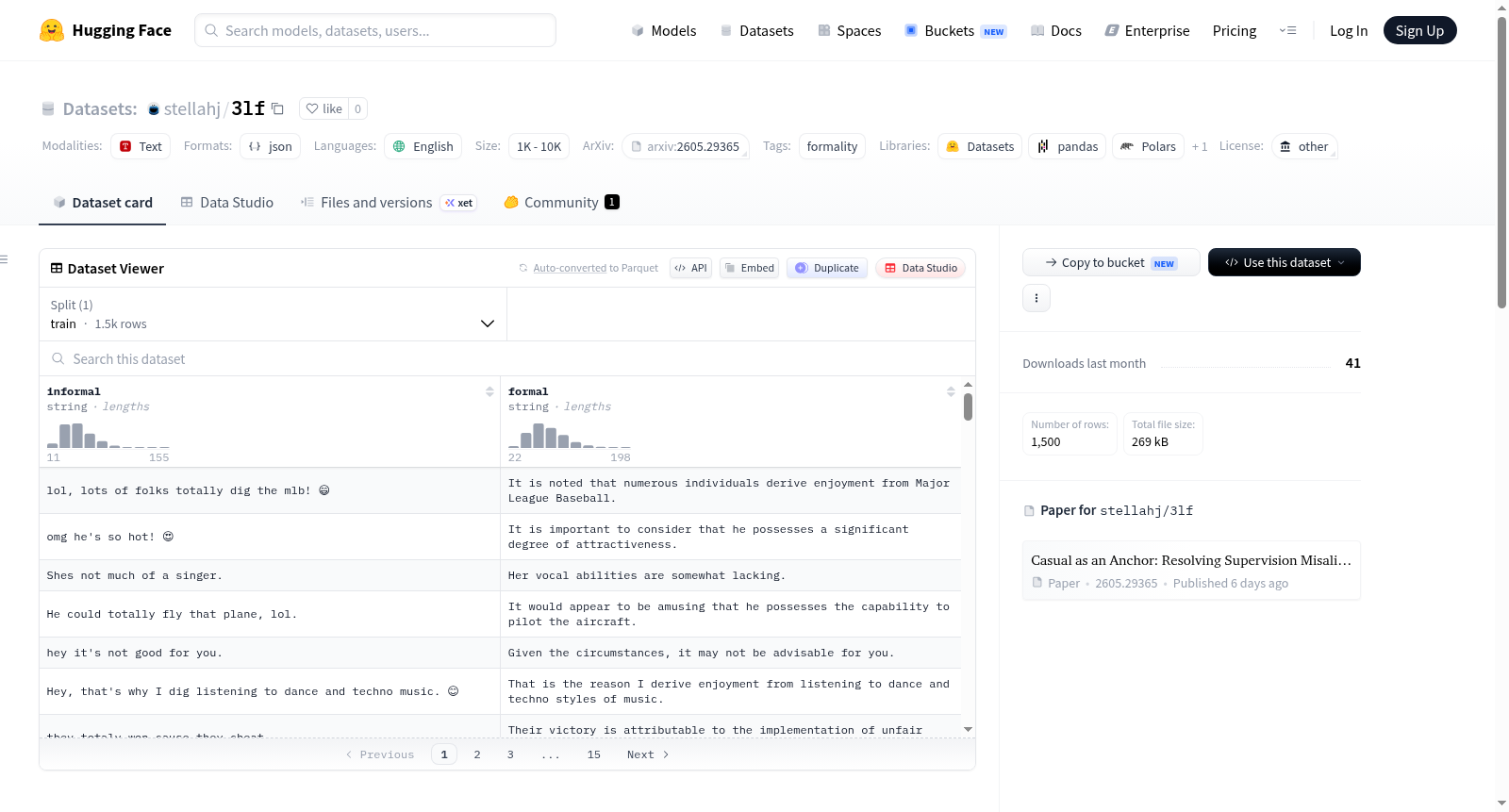Image resolution: width=1509 pixels, height=812 pixels.
Task: Click the Datasets library tag
Action: (x=980, y=146)
